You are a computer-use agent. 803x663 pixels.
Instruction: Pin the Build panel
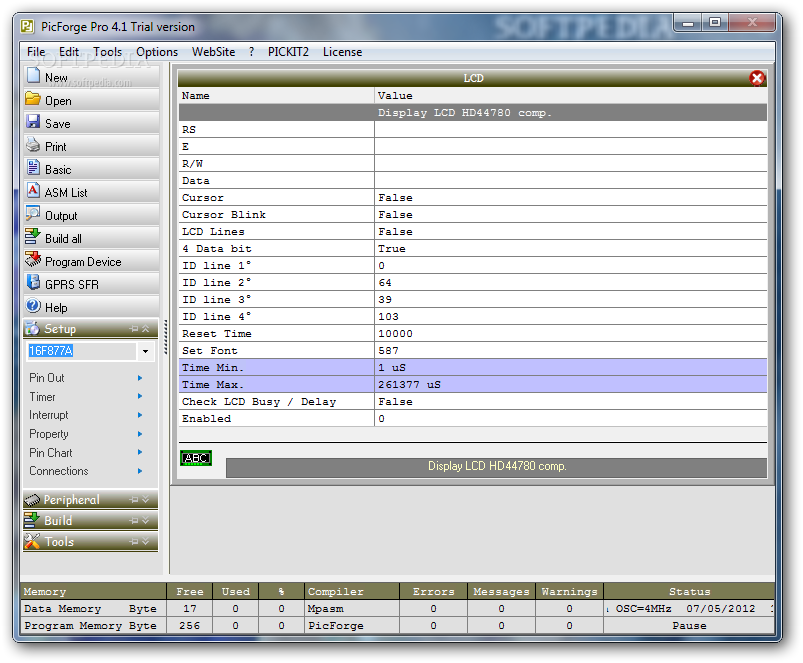pyautogui.click(x=134, y=521)
